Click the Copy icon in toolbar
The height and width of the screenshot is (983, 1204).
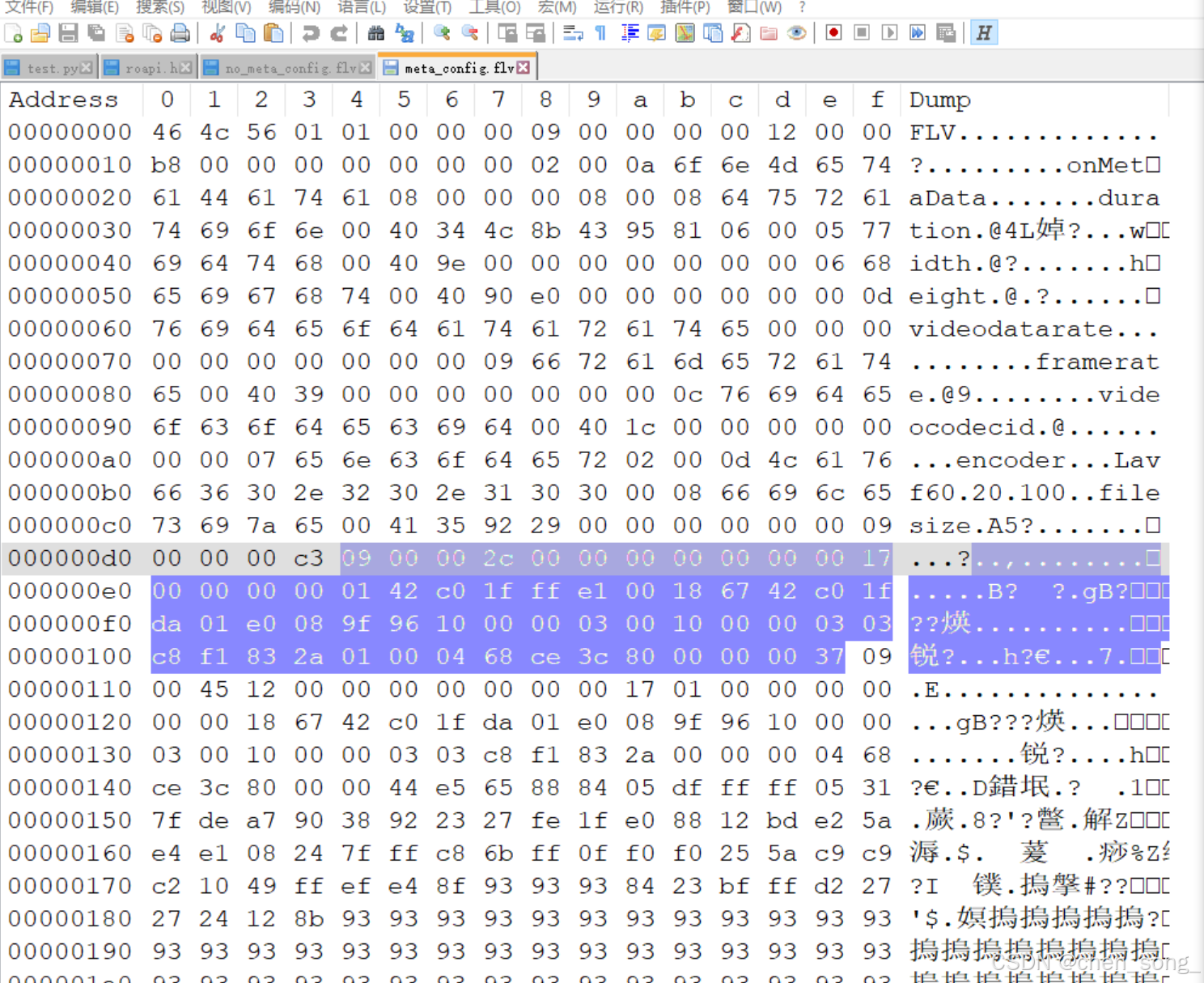pos(245,33)
